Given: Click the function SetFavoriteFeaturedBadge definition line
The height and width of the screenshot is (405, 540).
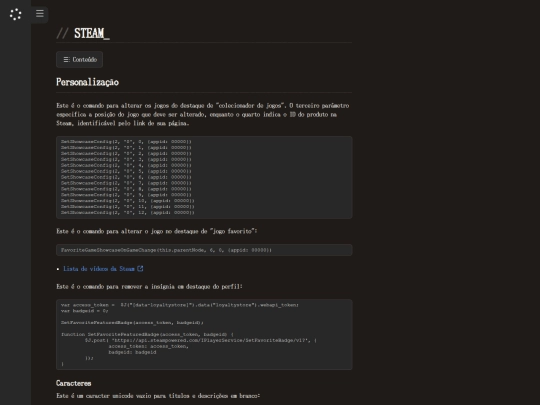Looking at the screenshot, I should coord(147,334).
